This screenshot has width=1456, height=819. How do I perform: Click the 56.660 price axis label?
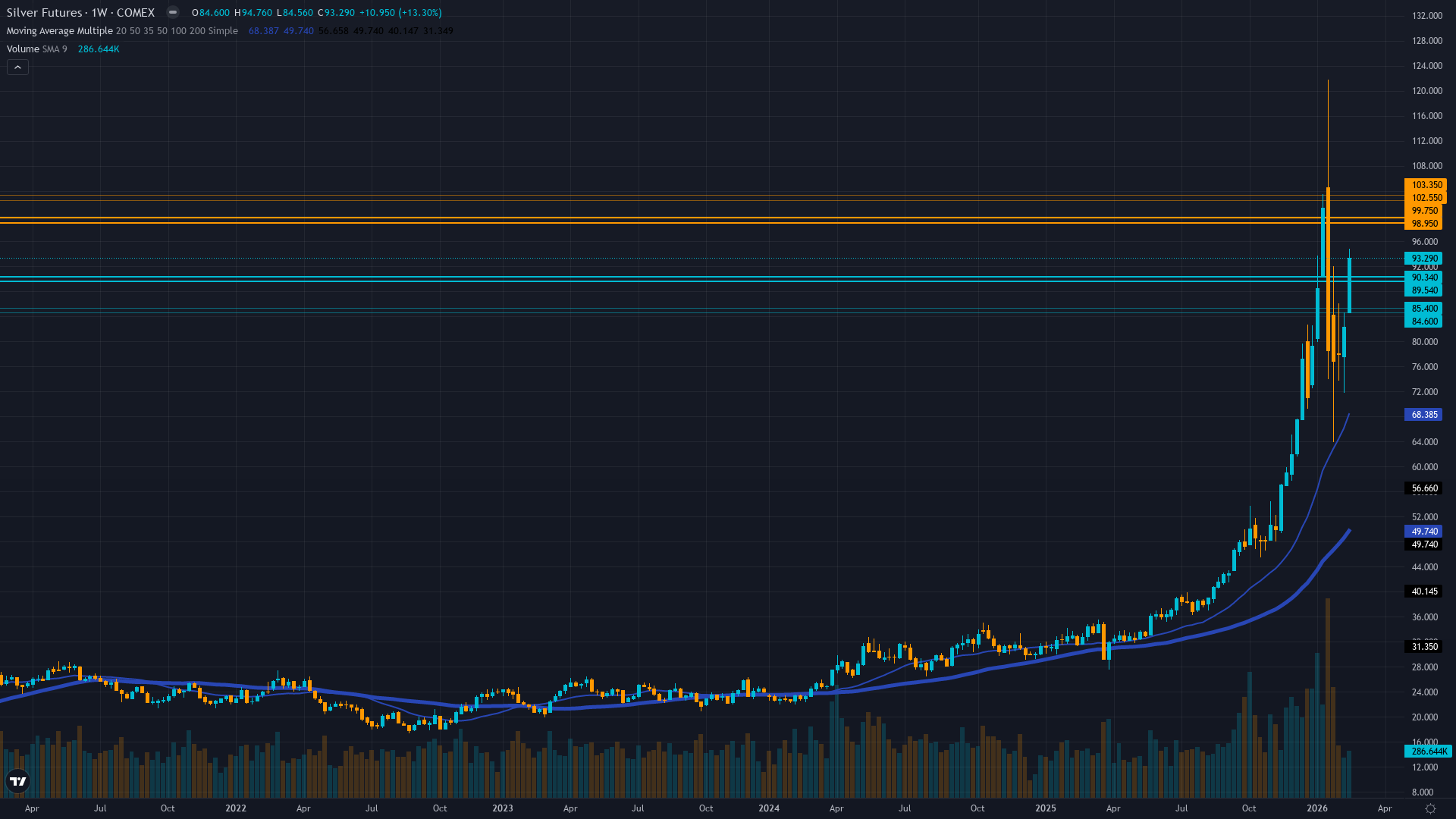click(1424, 488)
